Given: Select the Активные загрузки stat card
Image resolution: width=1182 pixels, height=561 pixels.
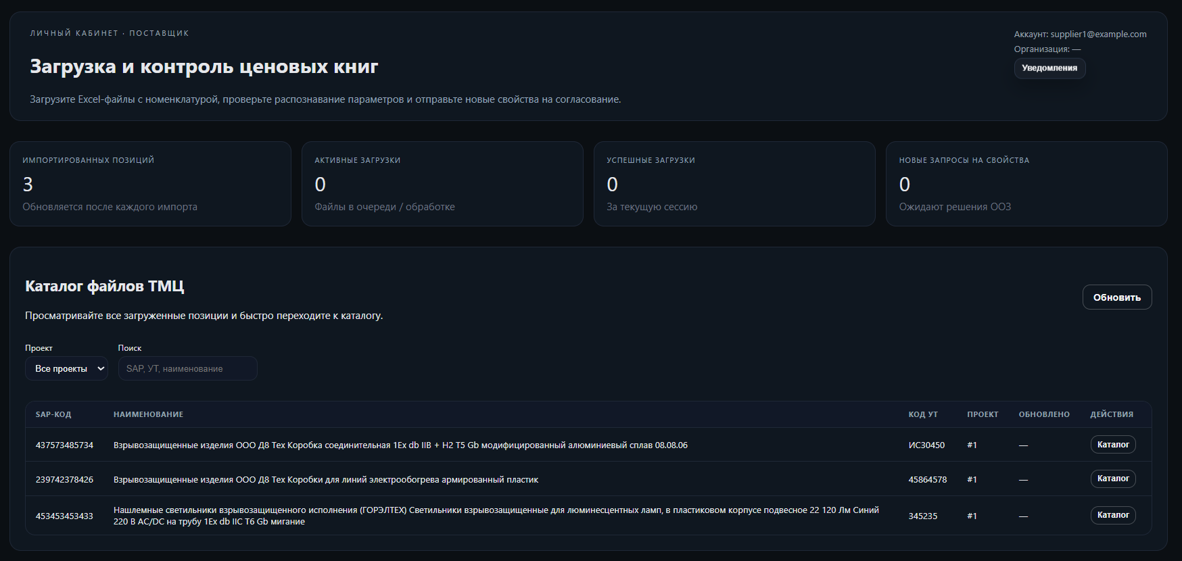Looking at the screenshot, I should (x=442, y=184).
